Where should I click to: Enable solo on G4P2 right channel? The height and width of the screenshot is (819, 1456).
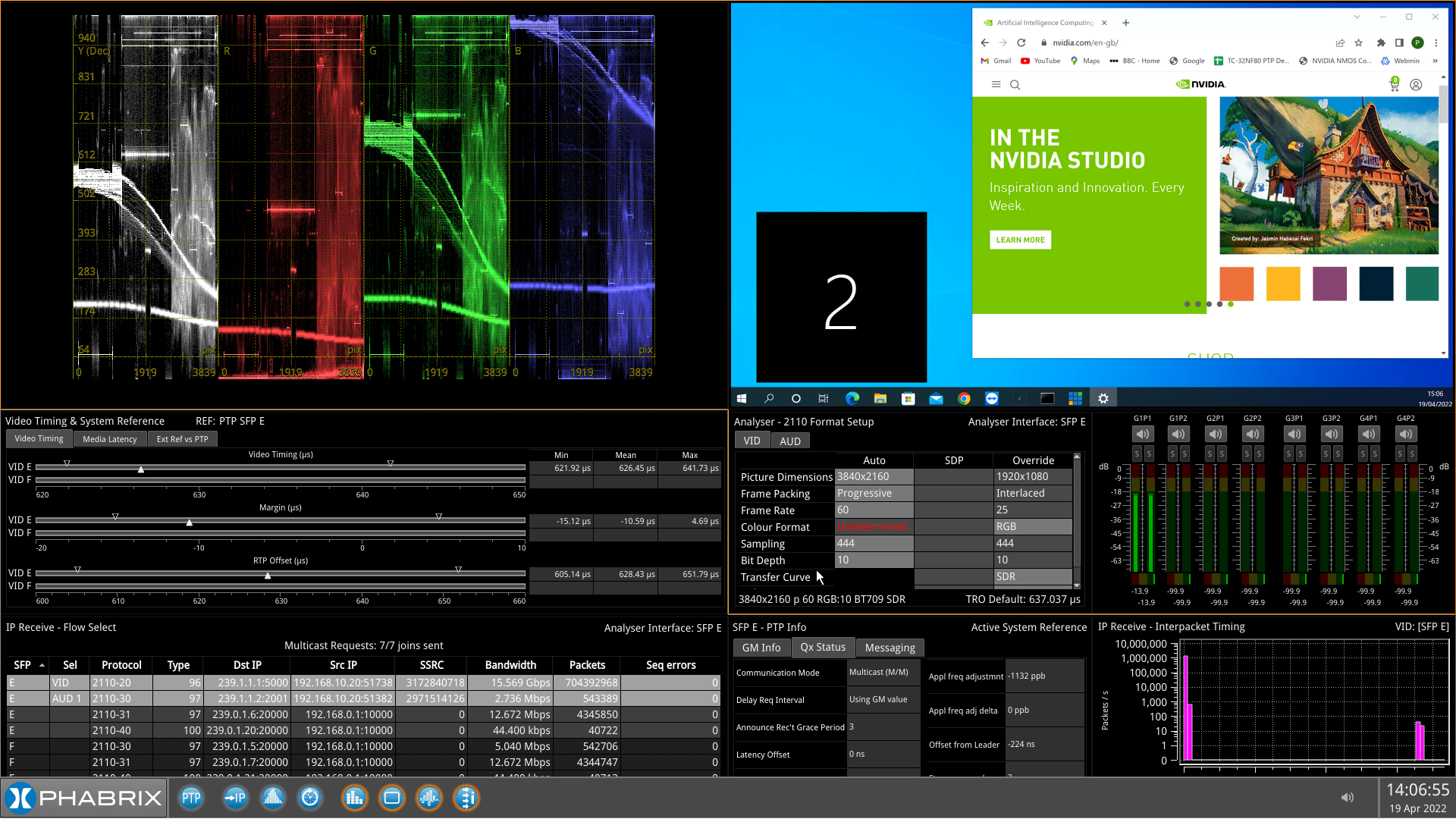coord(1412,453)
